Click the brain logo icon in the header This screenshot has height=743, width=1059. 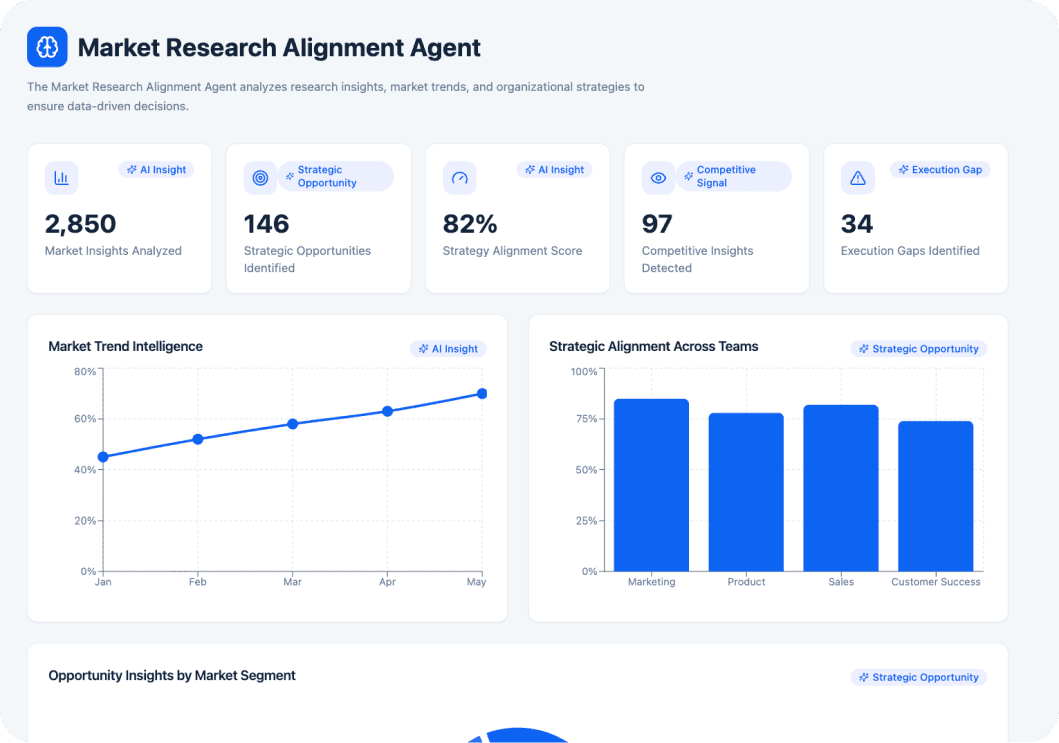[x=47, y=47]
